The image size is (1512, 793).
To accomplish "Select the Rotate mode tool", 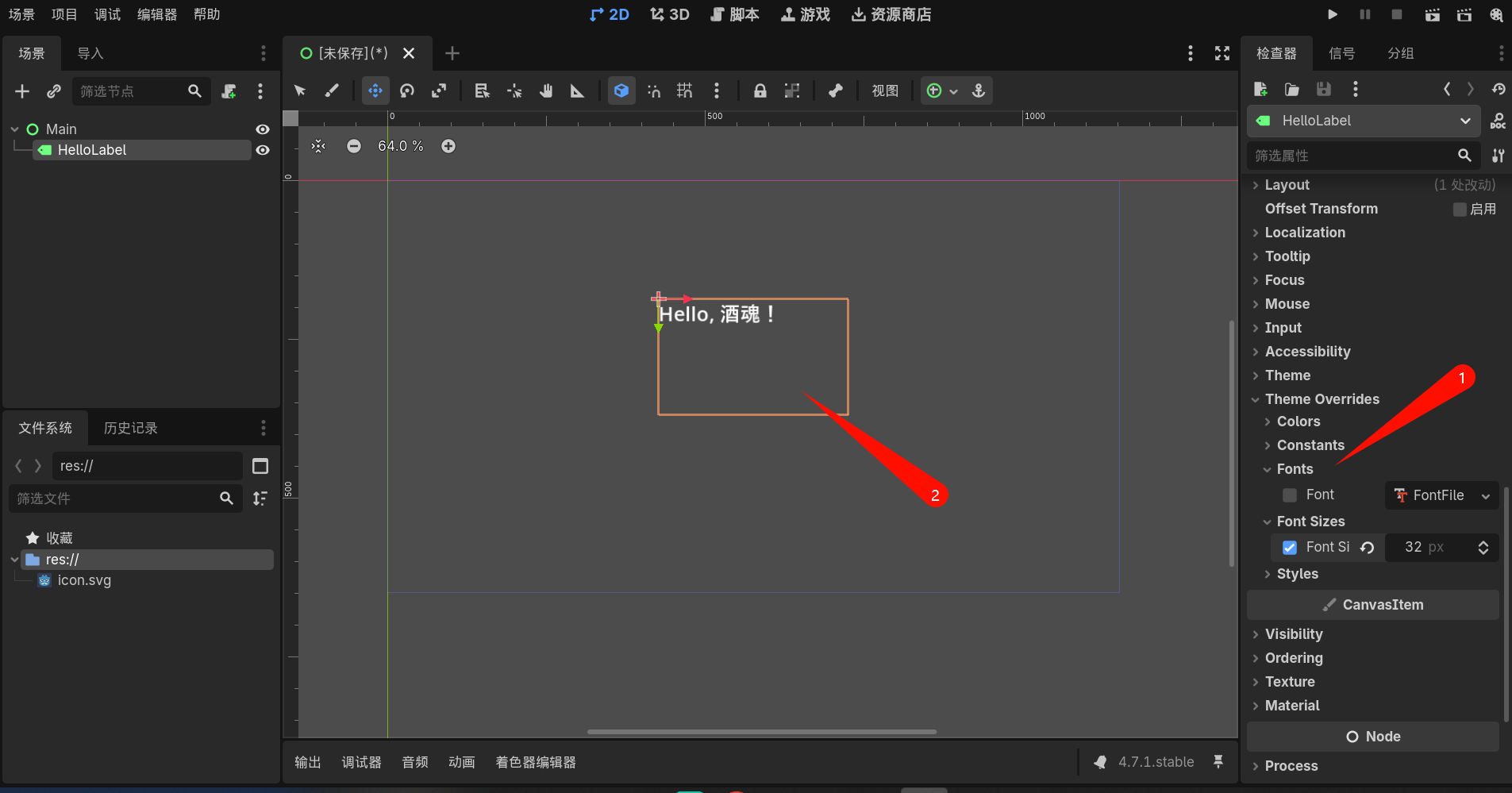I will pyautogui.click(x=407, y=90).
